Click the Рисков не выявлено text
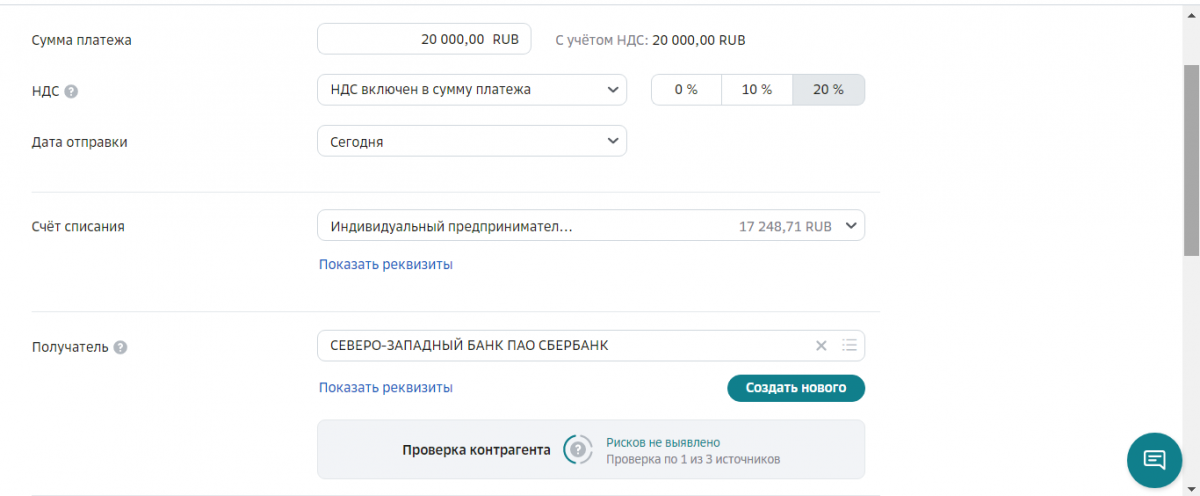Screen dimensions: 1200x496 (663, 442)
